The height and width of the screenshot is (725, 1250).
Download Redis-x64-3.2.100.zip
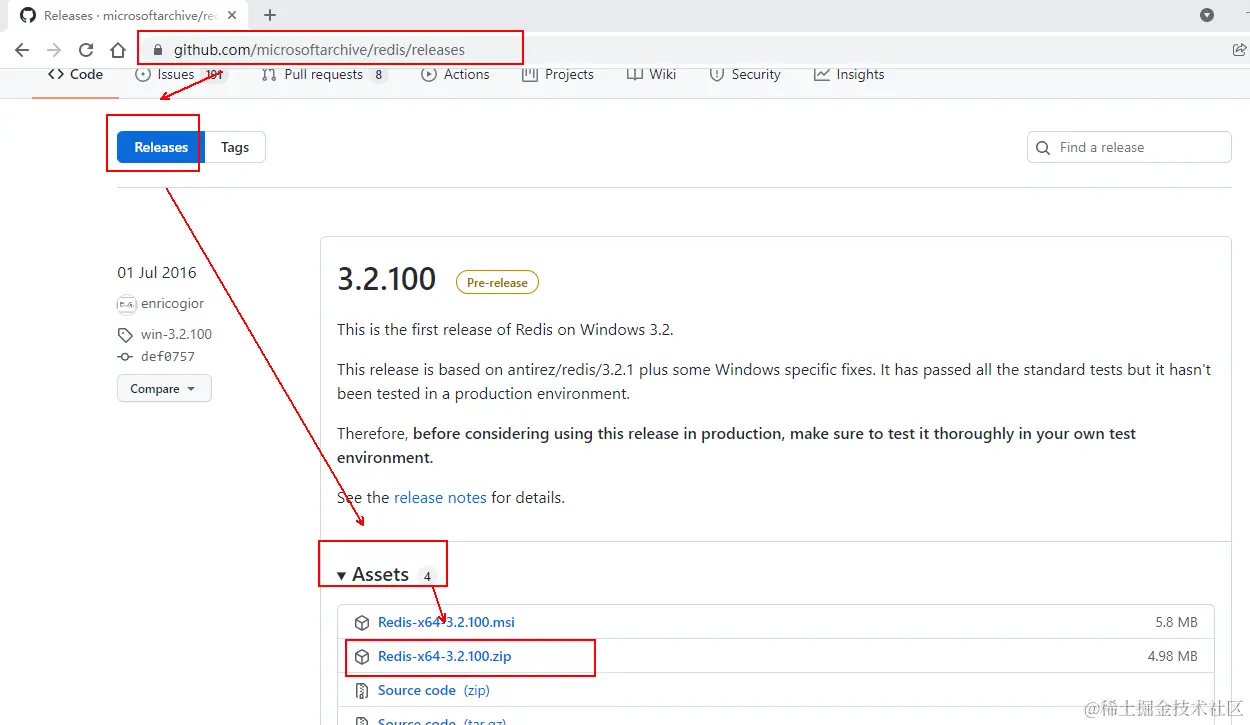[444, 656]
